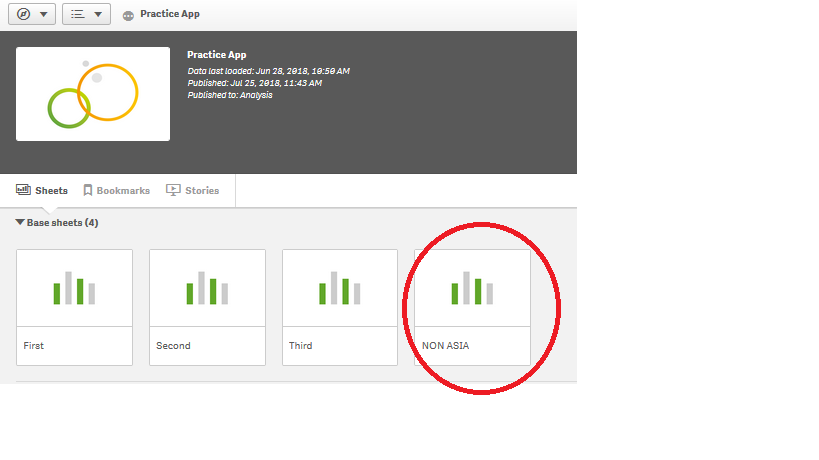Switch to the Stories tab
Viewport: 819px width, 460px height.
[193, 191]
